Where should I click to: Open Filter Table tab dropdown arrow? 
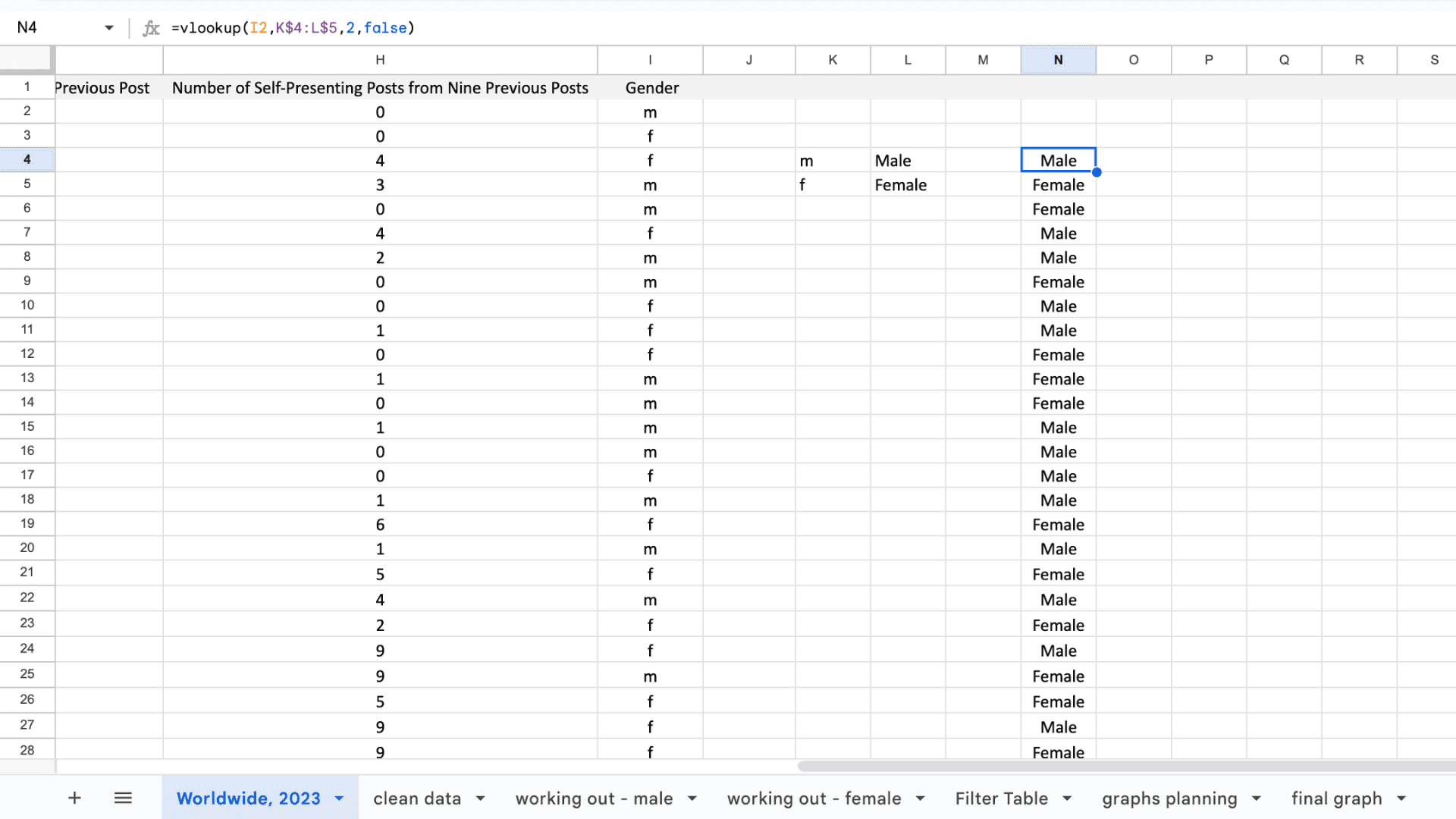(1067, 799)
